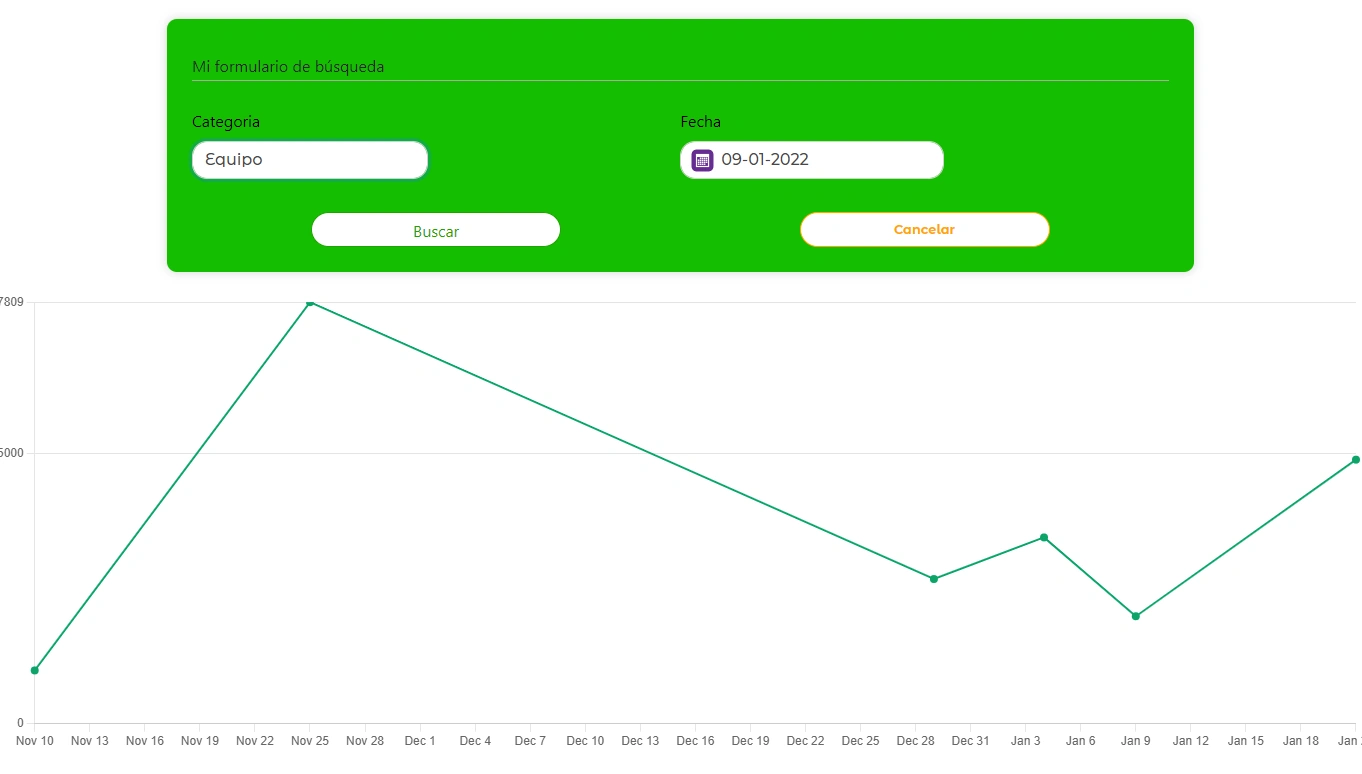Click the Buscar button

436,230
